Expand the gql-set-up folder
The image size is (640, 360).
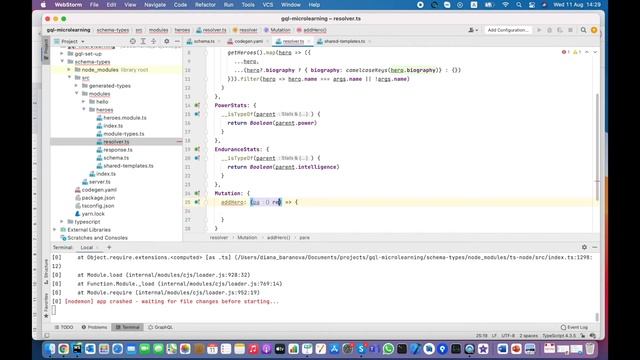click(62, 53)
